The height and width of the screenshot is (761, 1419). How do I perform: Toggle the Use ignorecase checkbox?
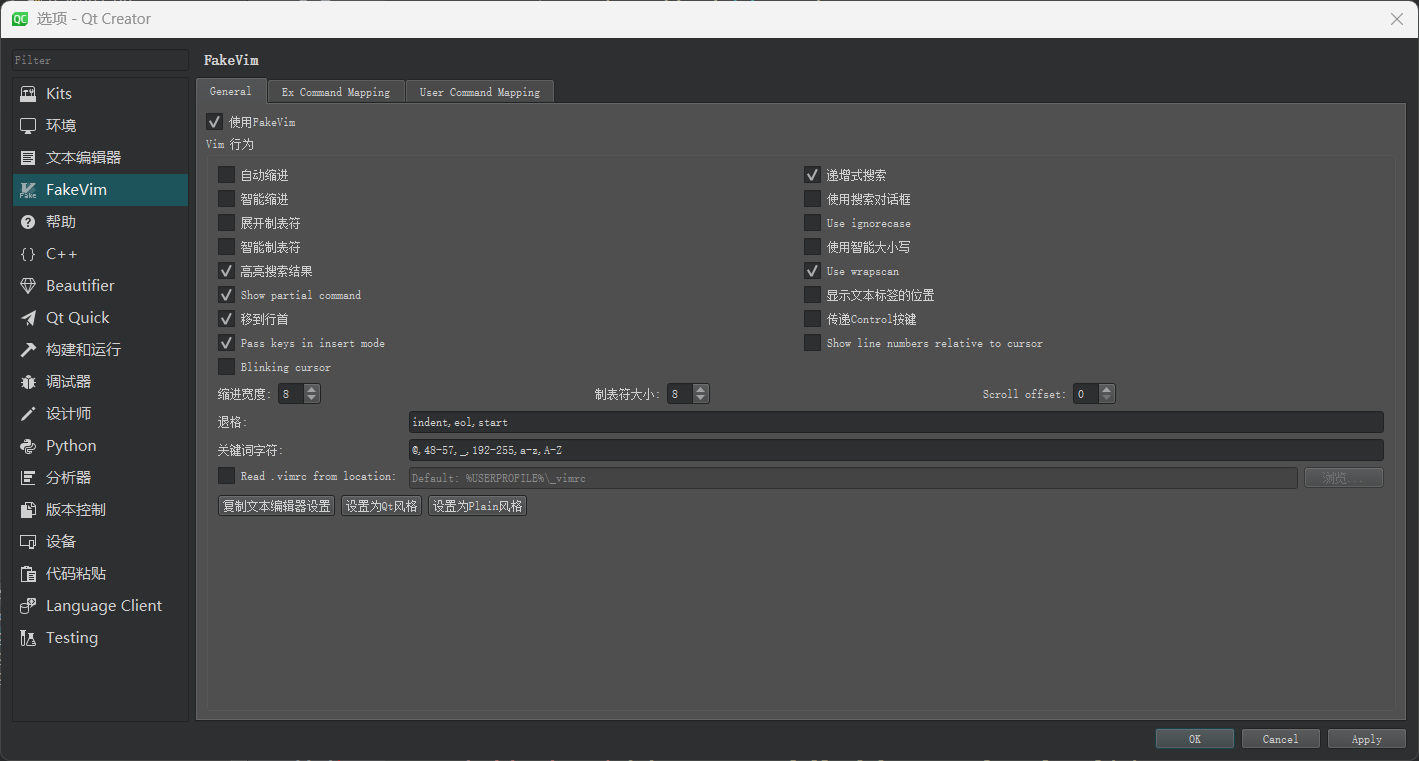click(813, 223)
